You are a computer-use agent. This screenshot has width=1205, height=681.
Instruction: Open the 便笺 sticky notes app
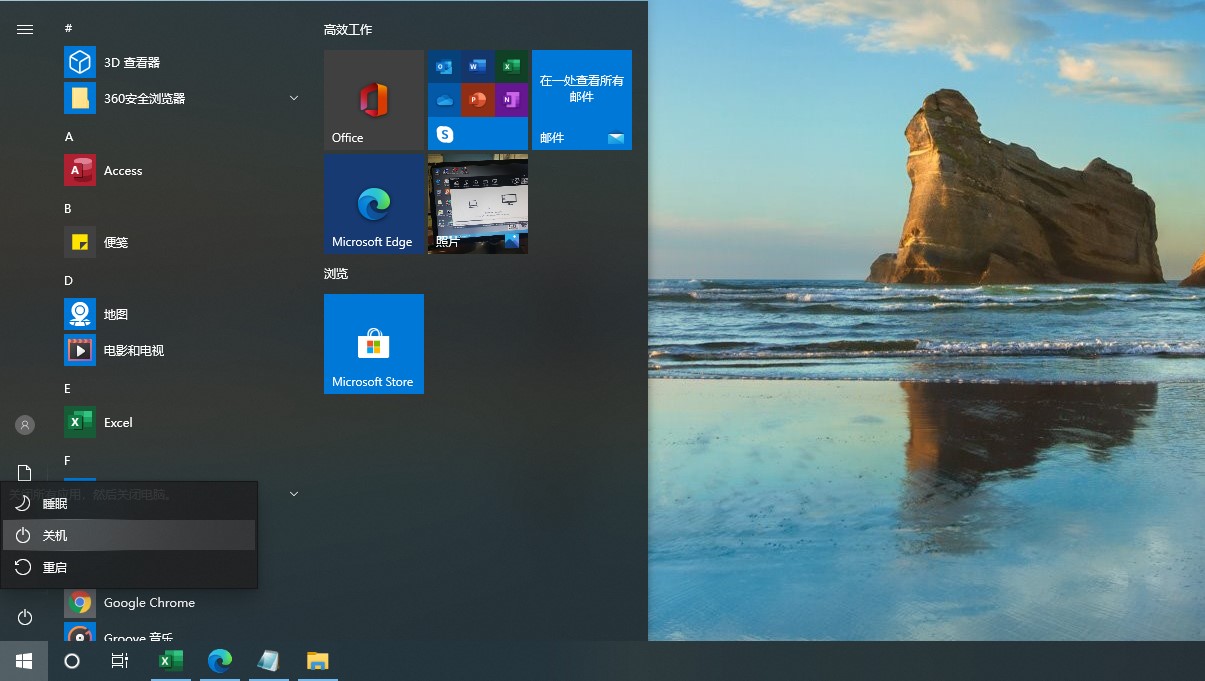pos(180,242)
